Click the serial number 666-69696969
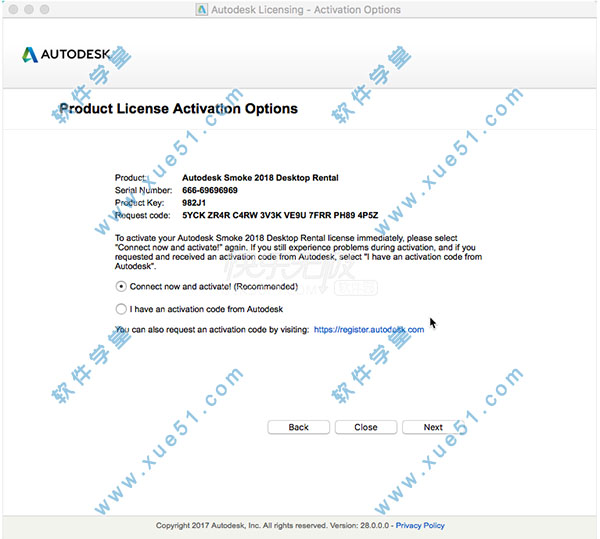 click(x=210, y=190)
